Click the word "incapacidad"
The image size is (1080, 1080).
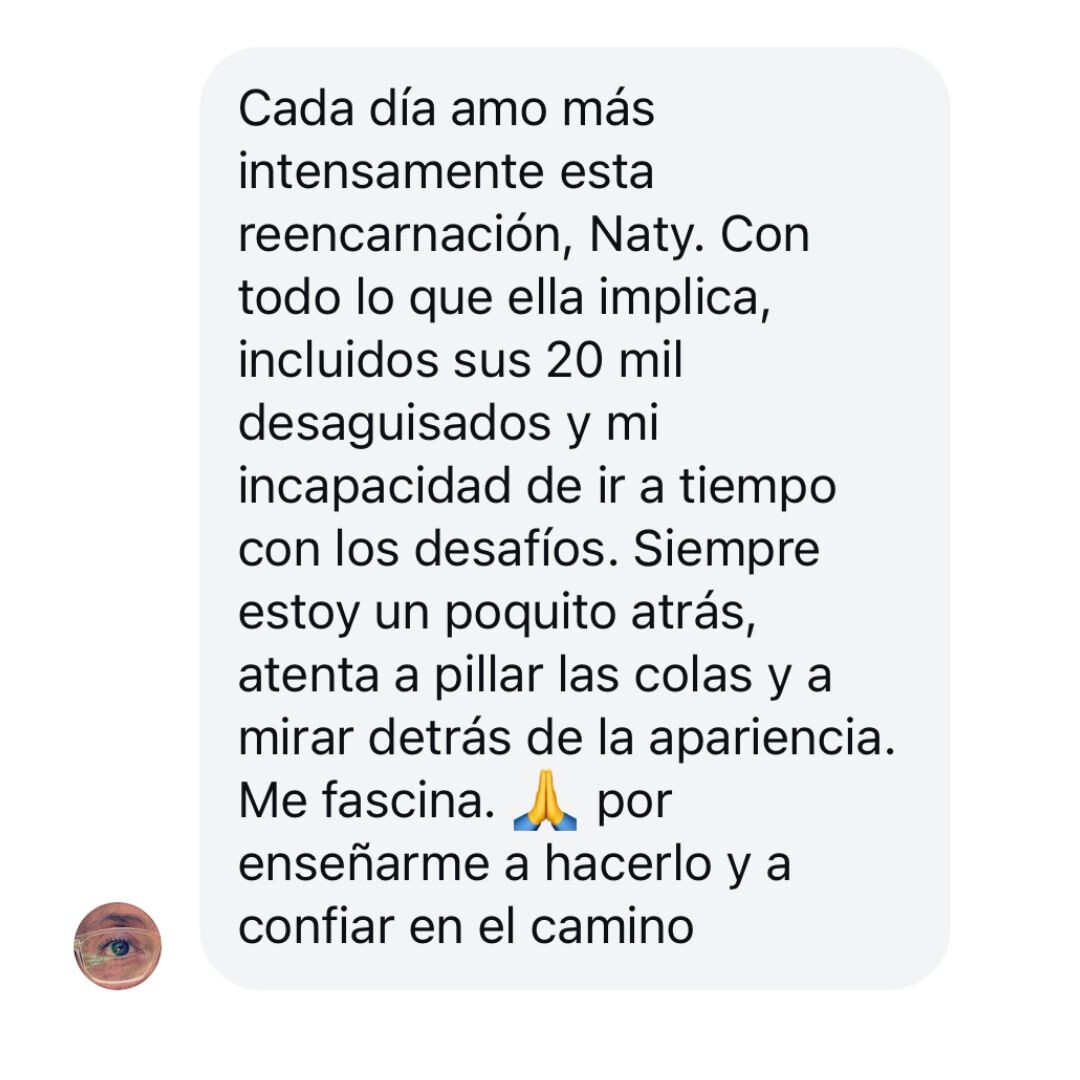[x=375, y=488]
